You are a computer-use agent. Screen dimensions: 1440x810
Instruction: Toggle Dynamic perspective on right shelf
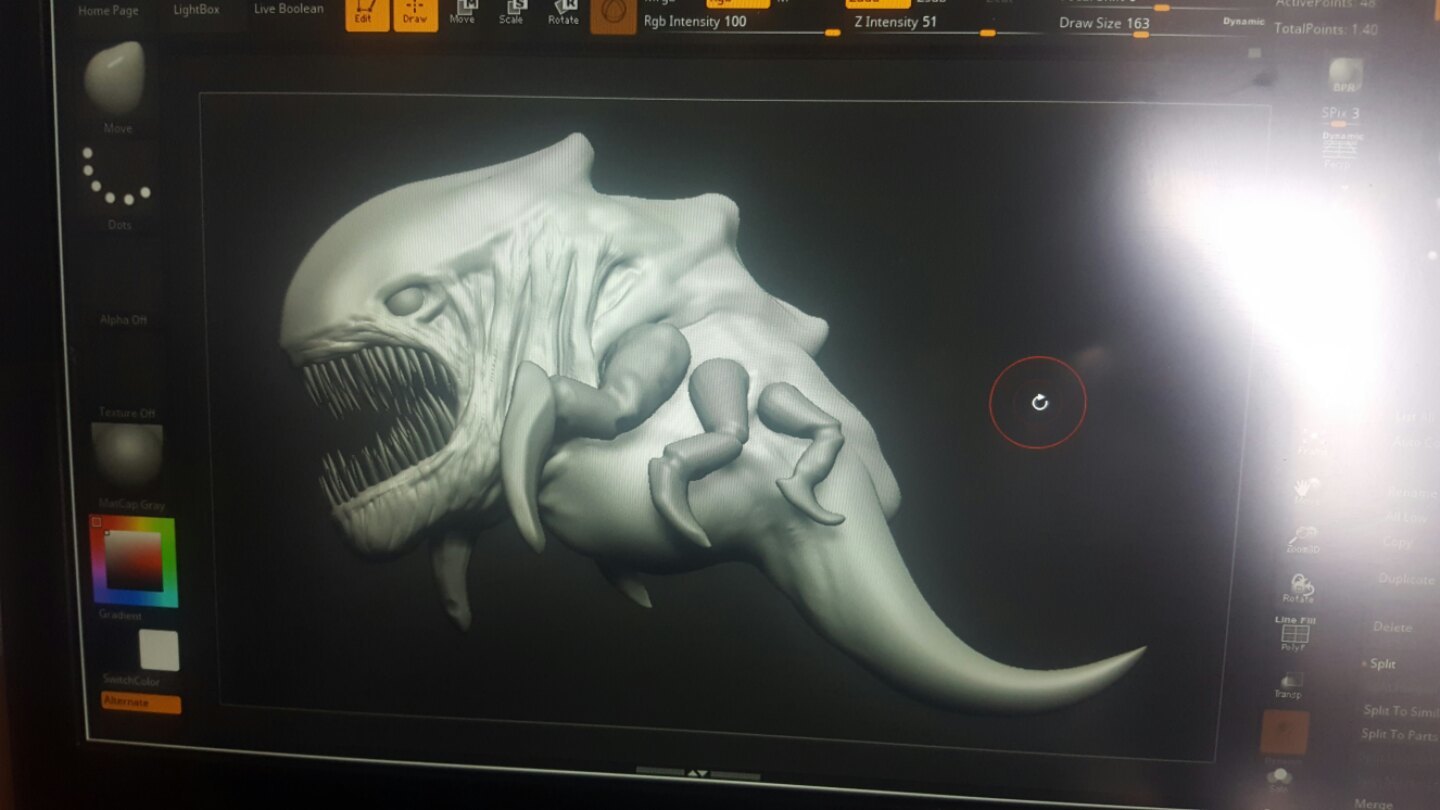tap(1341, 148)
